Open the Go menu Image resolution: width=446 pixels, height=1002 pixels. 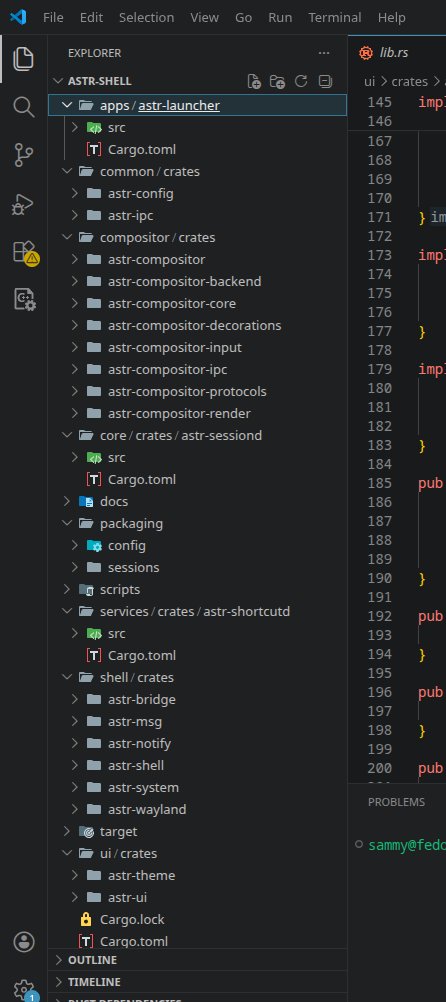point(243,17)
